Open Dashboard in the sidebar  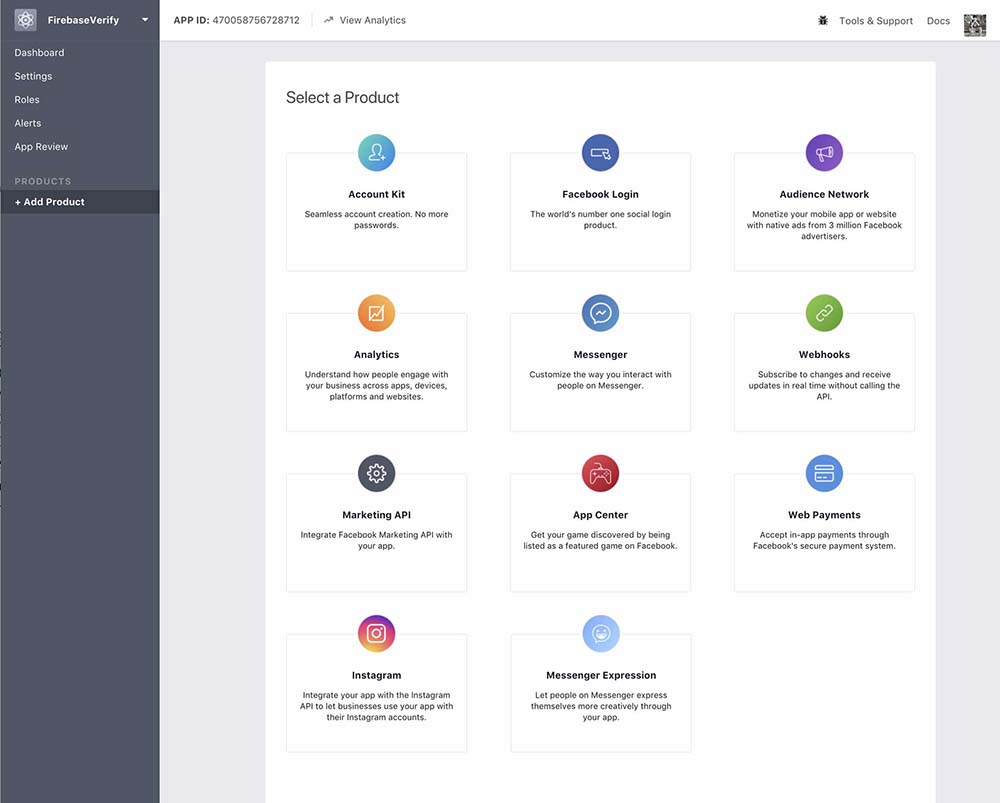point(40,52)
